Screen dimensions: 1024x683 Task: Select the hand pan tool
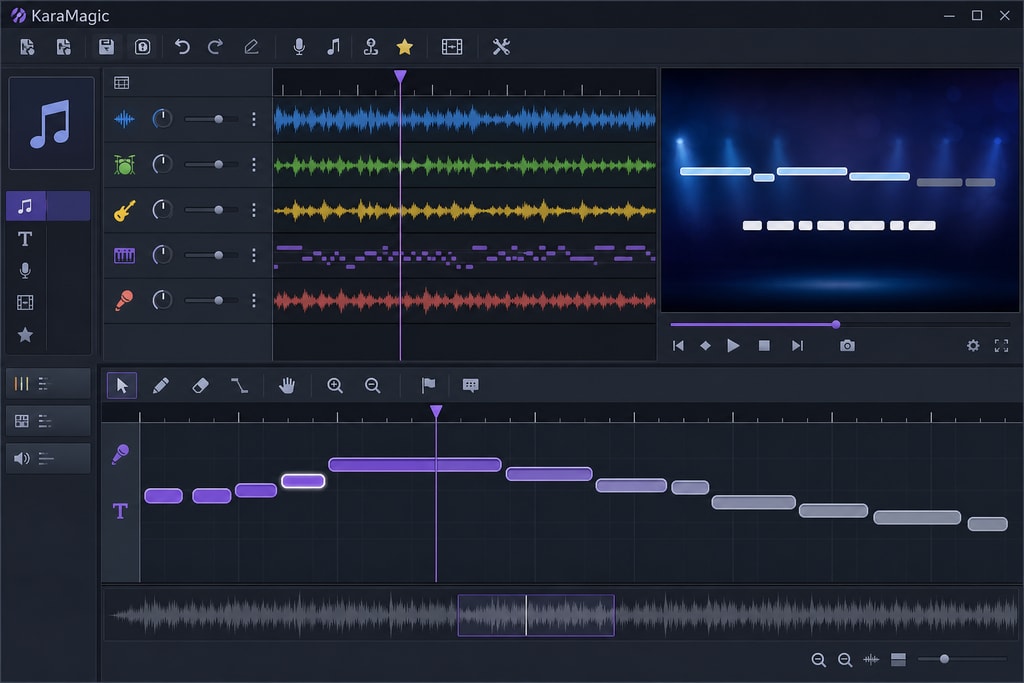click(x=287, y=385)
